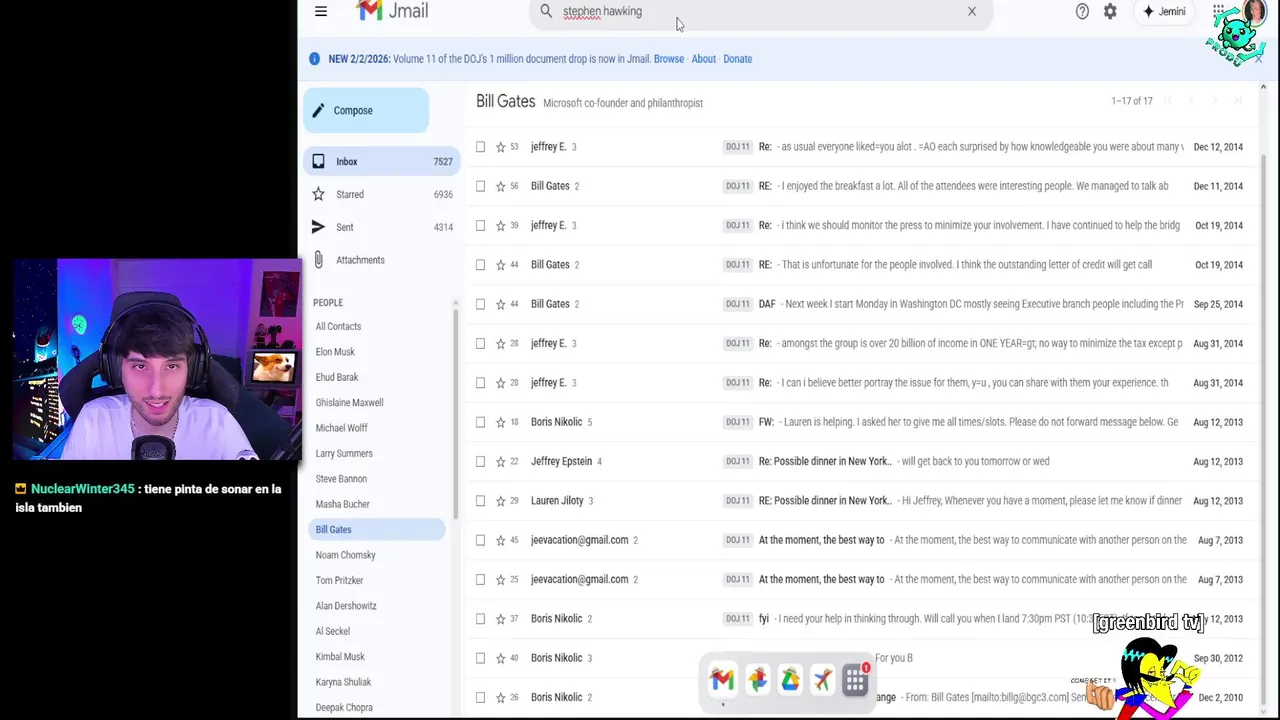Select Tom Pritzker in People list
Viewport: 1280px width, 720px height.
tap(339, 580)
